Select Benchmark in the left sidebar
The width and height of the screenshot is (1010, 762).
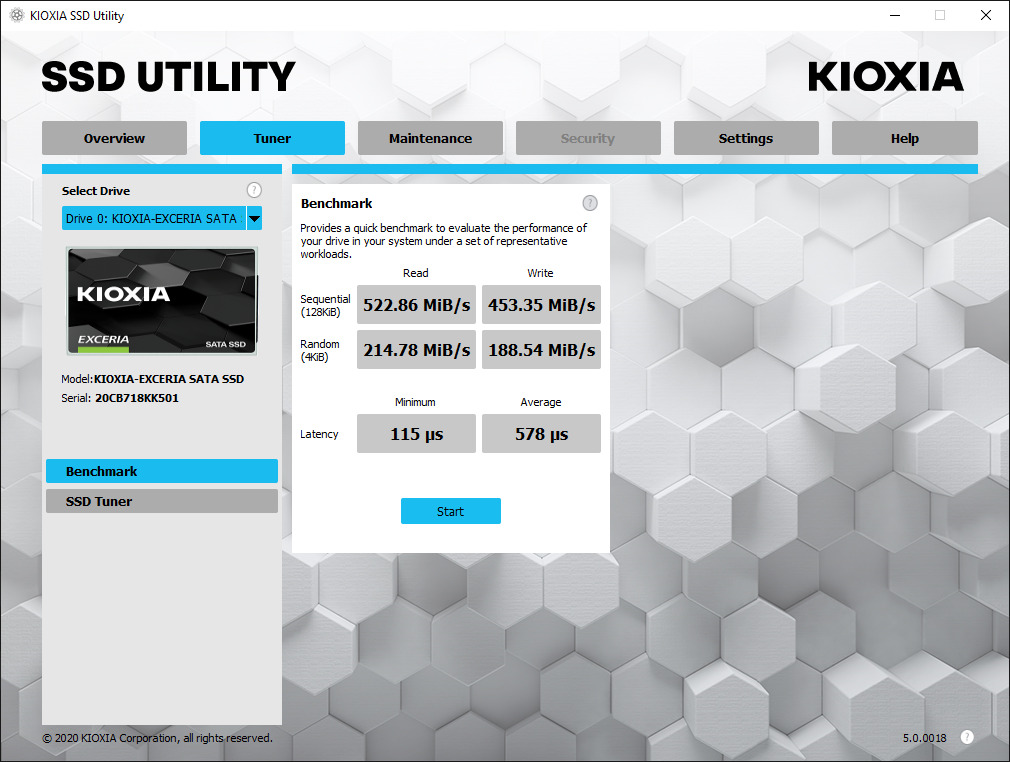[161, 471]
